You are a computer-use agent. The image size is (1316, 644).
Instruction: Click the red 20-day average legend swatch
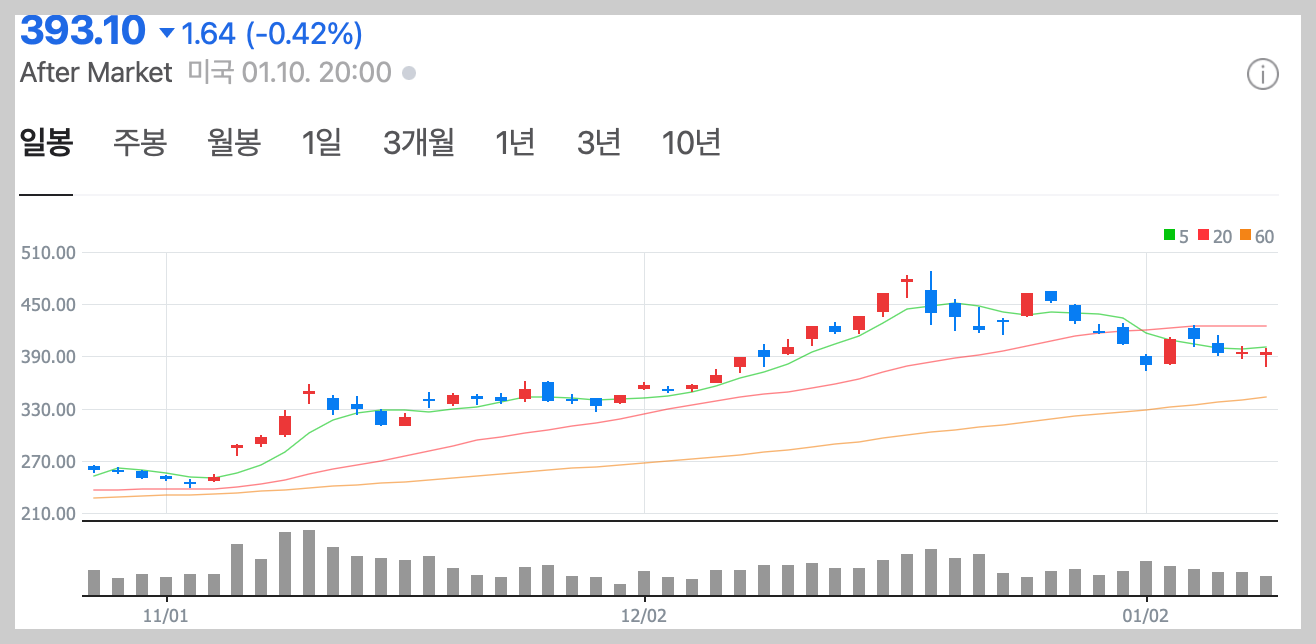point(1202,236)
